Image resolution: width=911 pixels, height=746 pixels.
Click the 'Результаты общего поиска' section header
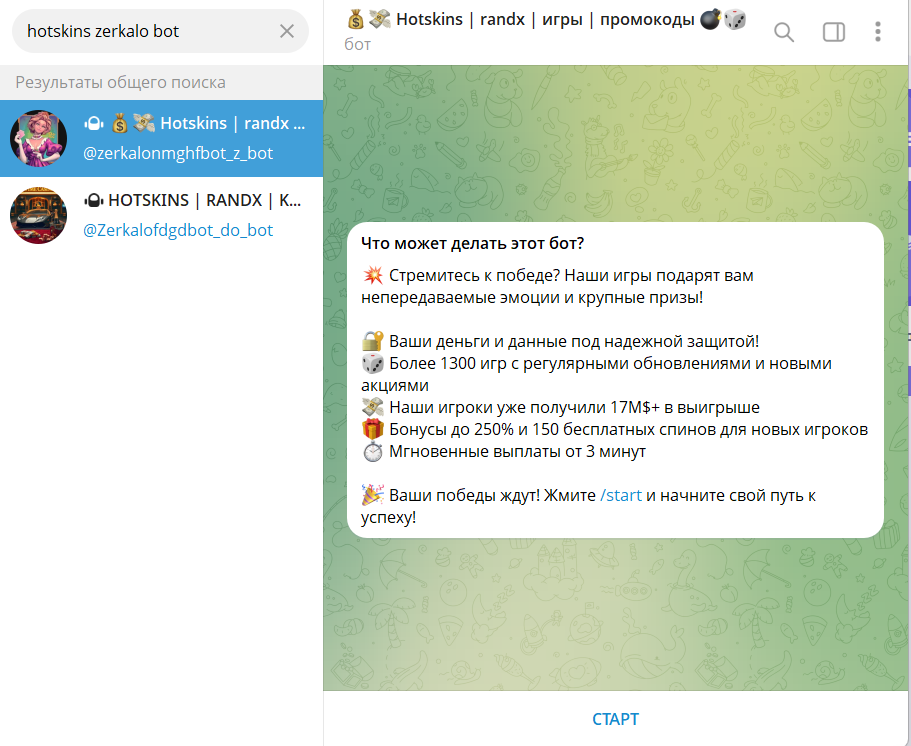click(120, 82)
